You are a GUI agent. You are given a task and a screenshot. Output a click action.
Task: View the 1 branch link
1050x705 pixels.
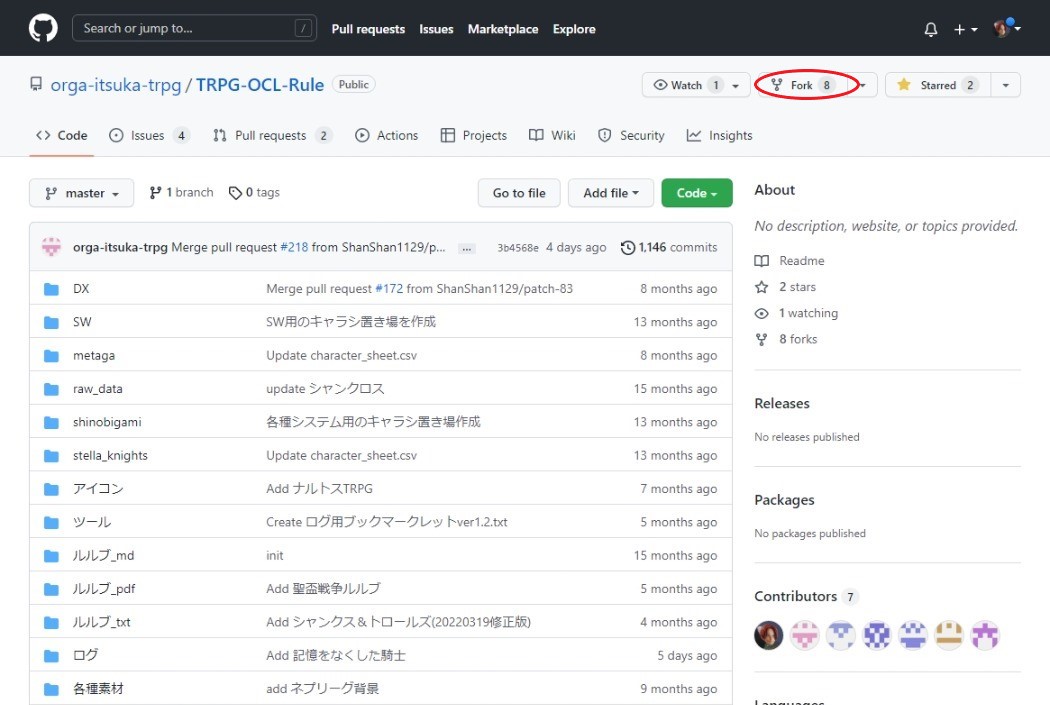pyautogui.click(x=181, y=193)
